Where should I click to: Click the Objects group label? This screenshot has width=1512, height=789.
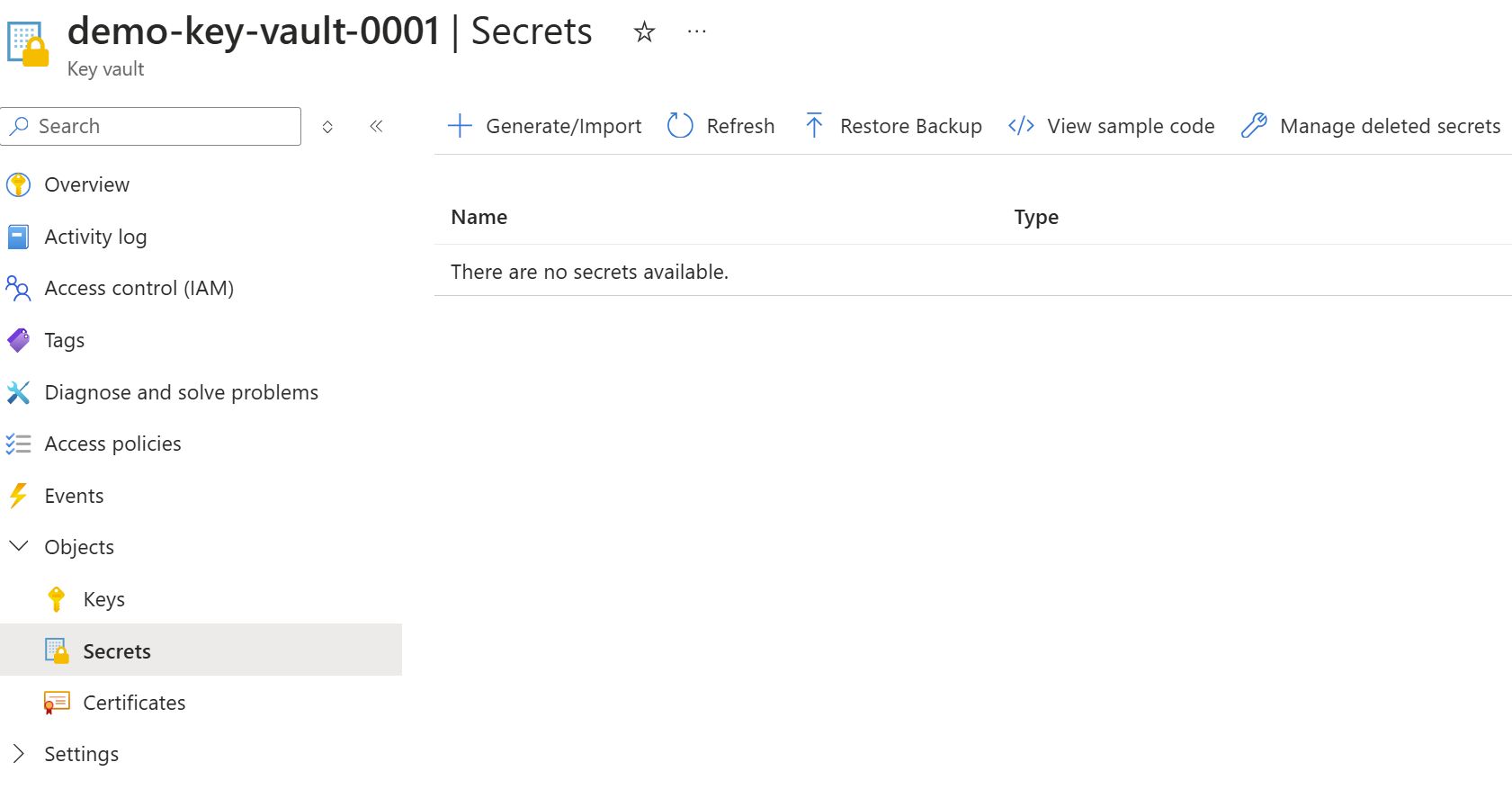[79, 547]
